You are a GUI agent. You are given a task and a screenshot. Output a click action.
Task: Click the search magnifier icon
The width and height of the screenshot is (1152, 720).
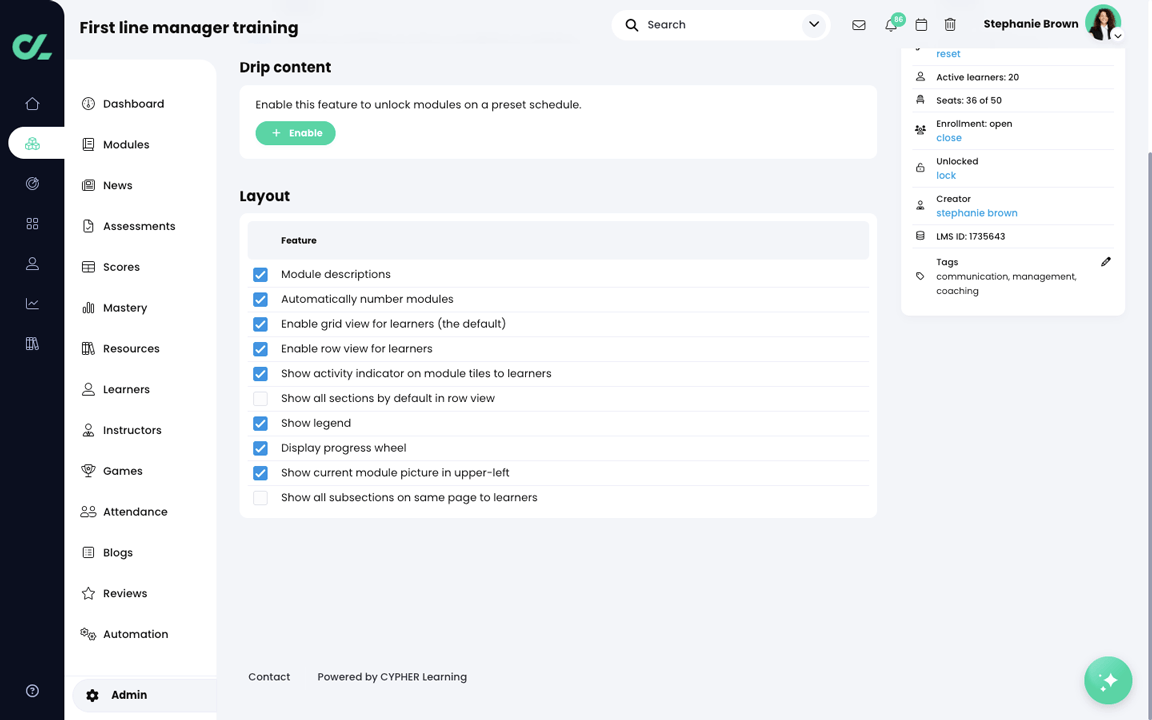point(632,25)
